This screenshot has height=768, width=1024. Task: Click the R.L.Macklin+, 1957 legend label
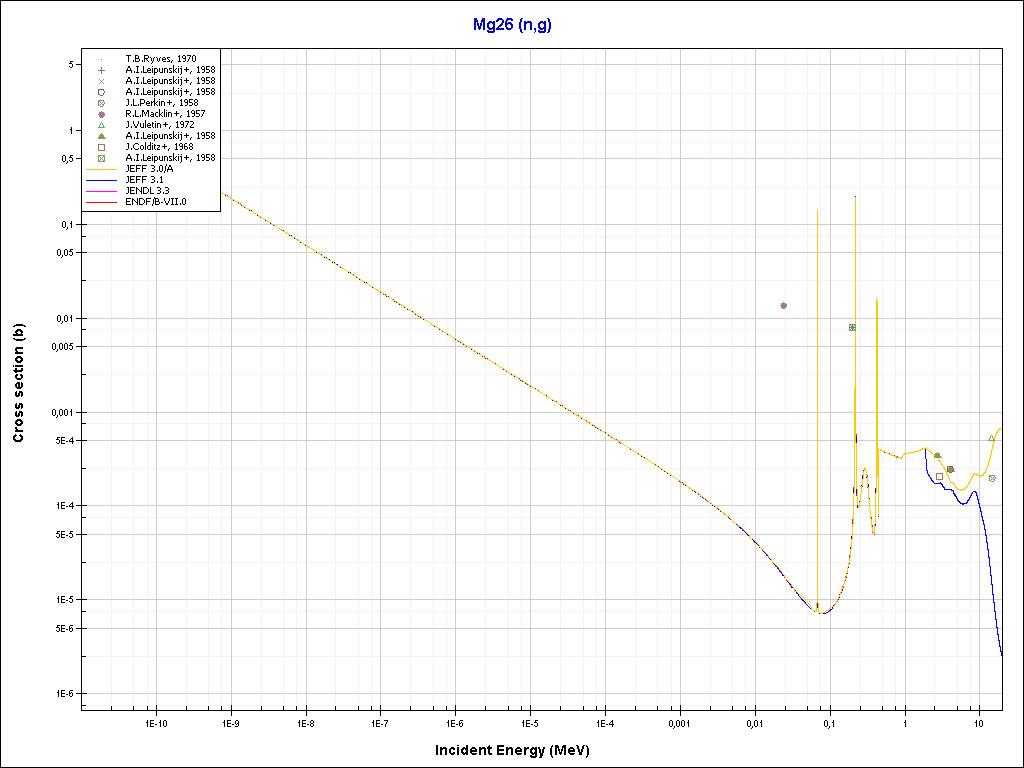coord(164,114)
